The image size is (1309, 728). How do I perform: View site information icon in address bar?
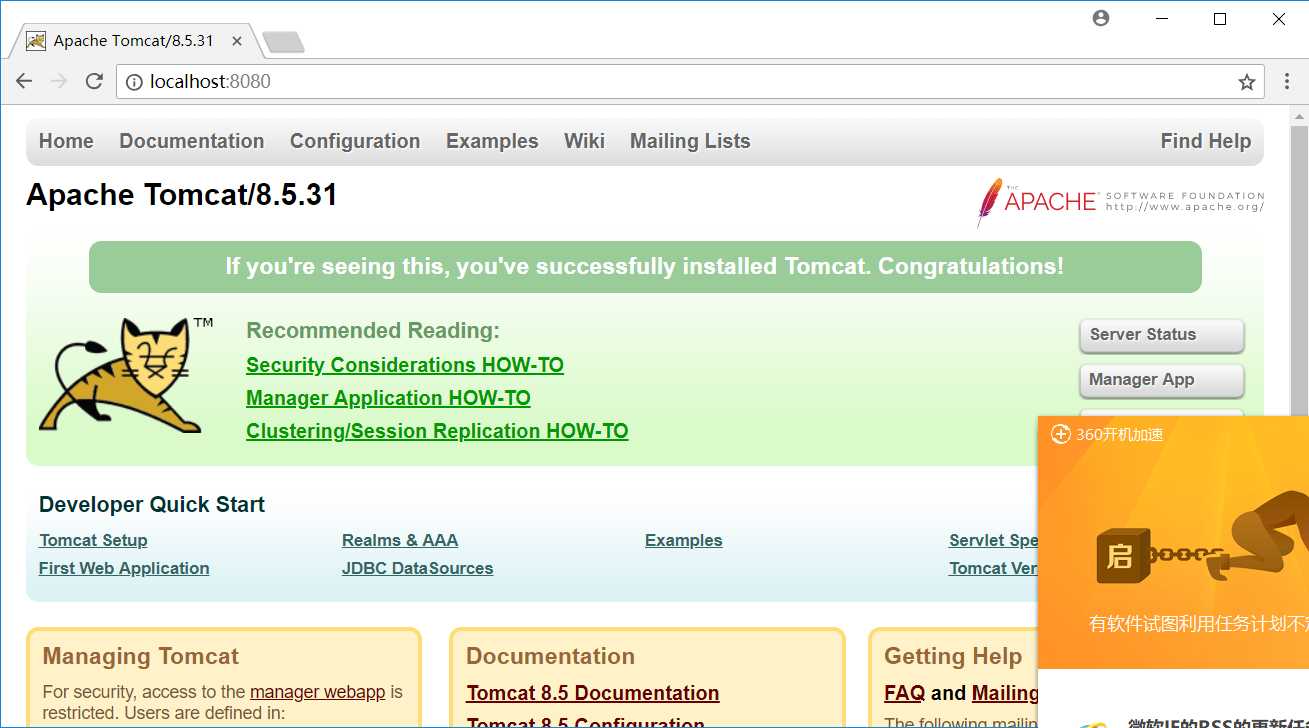pyautogui.click(x=134, y=82)
